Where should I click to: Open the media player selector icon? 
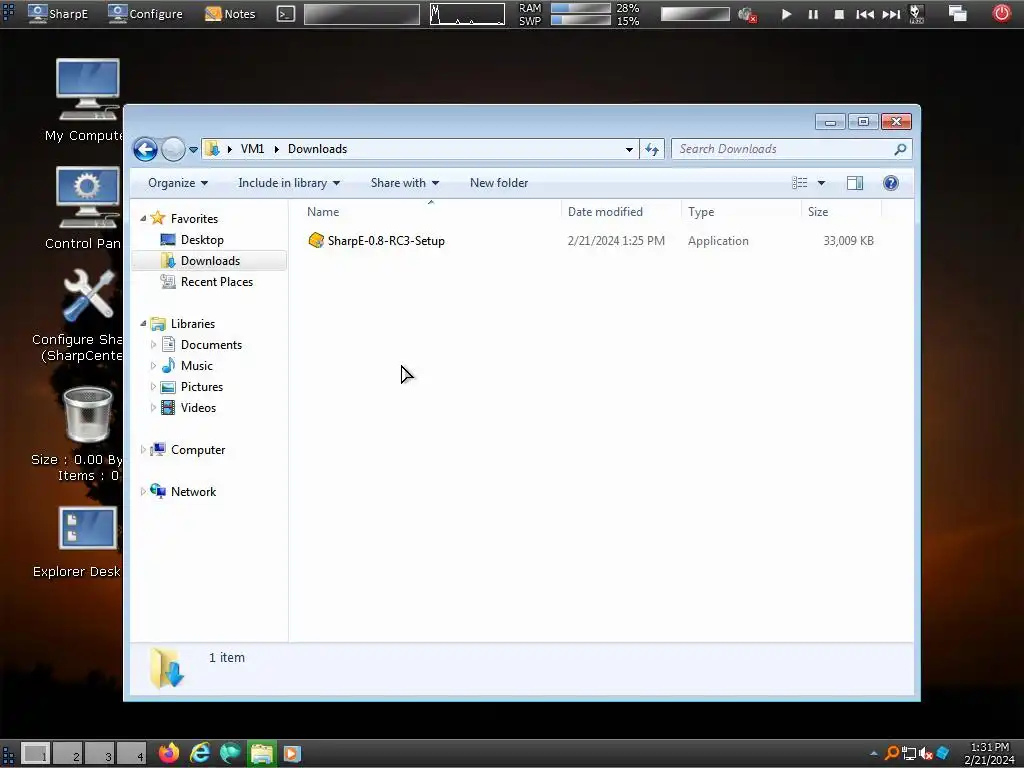[916, 14]
